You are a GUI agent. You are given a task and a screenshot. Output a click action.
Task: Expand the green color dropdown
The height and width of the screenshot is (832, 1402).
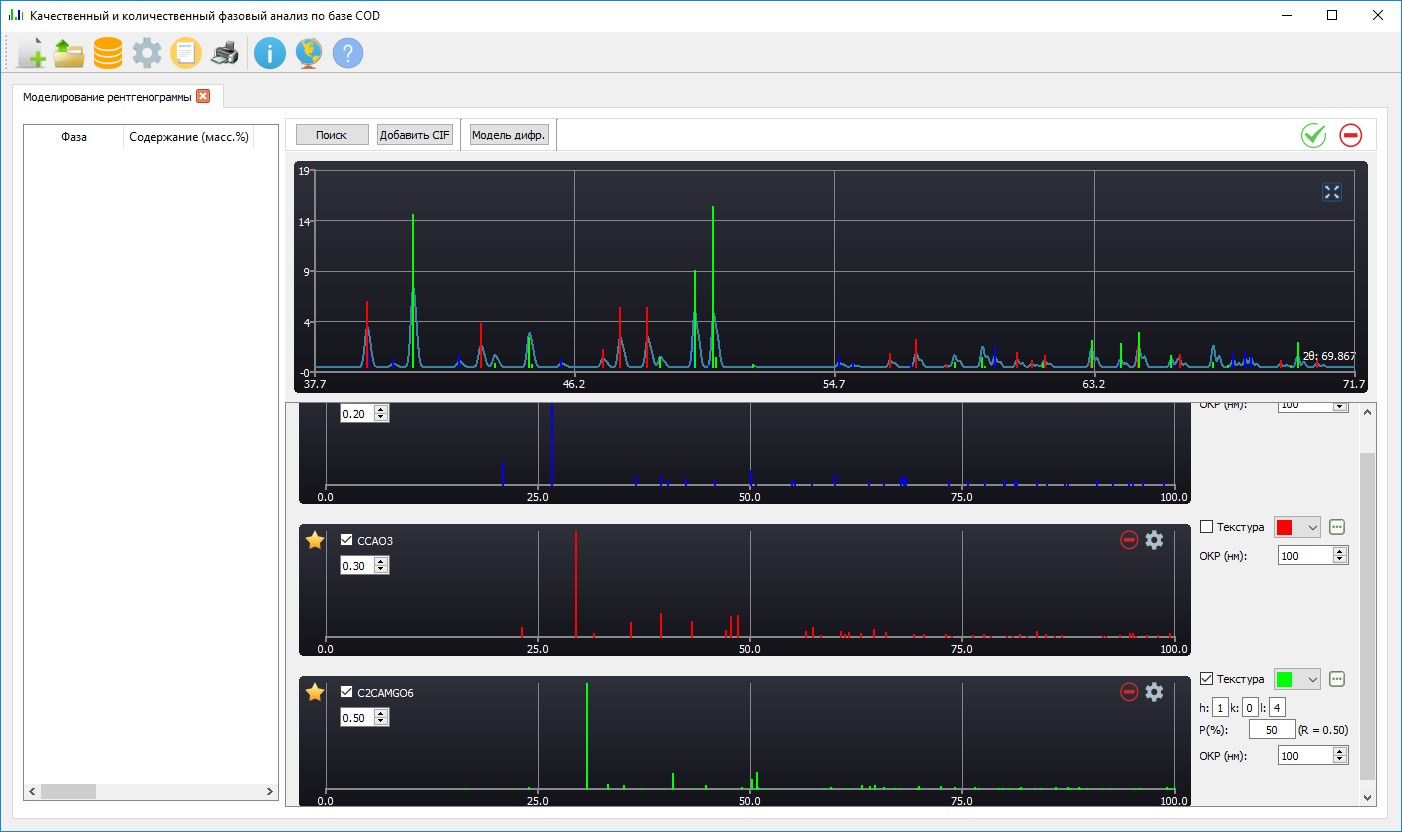click(x=1308, y=679)
